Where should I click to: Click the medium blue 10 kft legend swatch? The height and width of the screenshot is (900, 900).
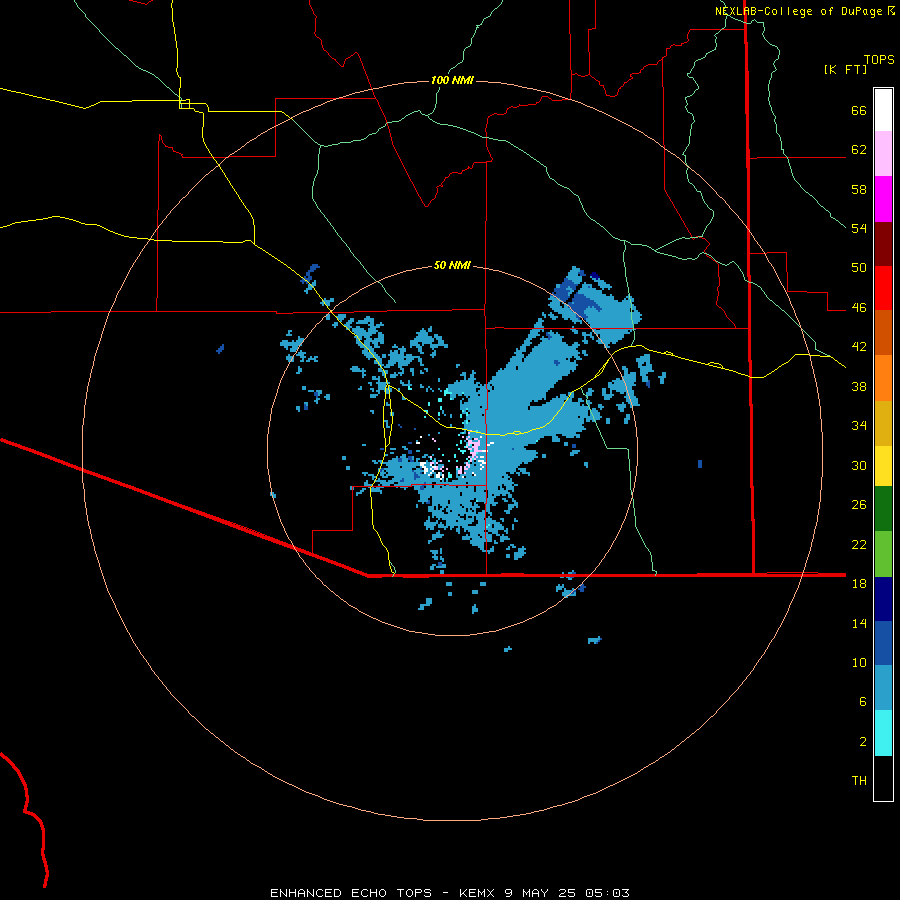(x=883, y=643)
